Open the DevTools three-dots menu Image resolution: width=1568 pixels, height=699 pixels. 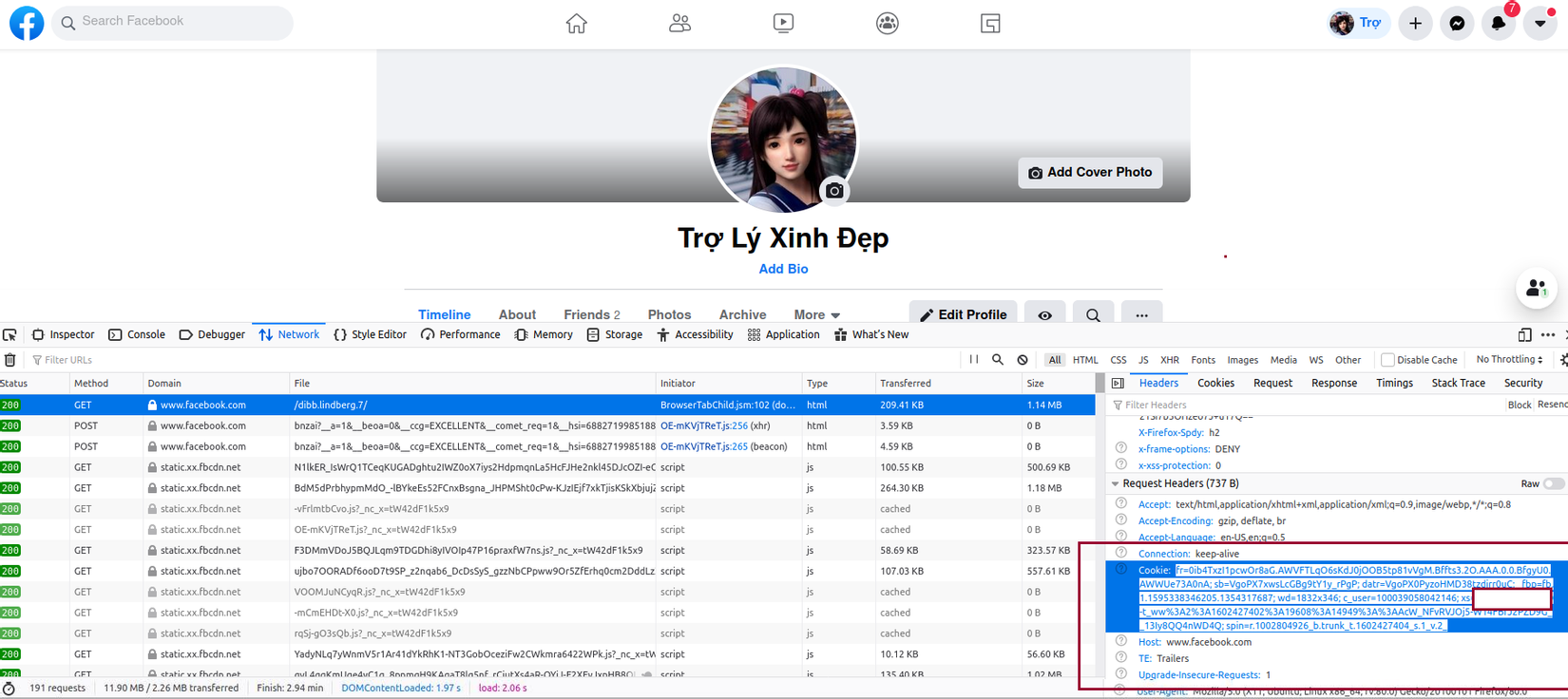pos(1548,334)
